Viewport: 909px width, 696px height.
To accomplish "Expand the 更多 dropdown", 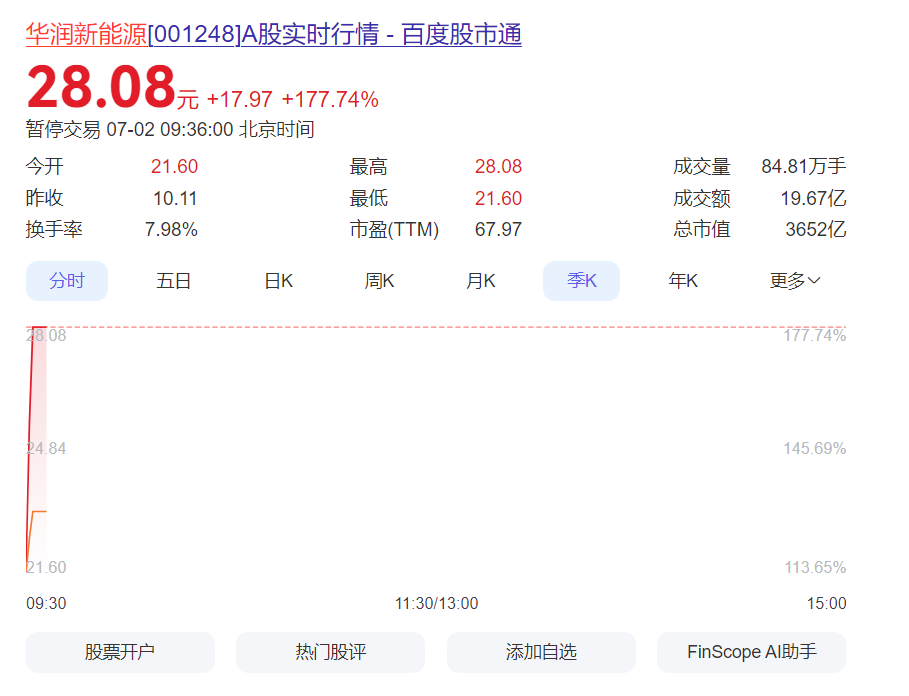I will pos(795,281).
